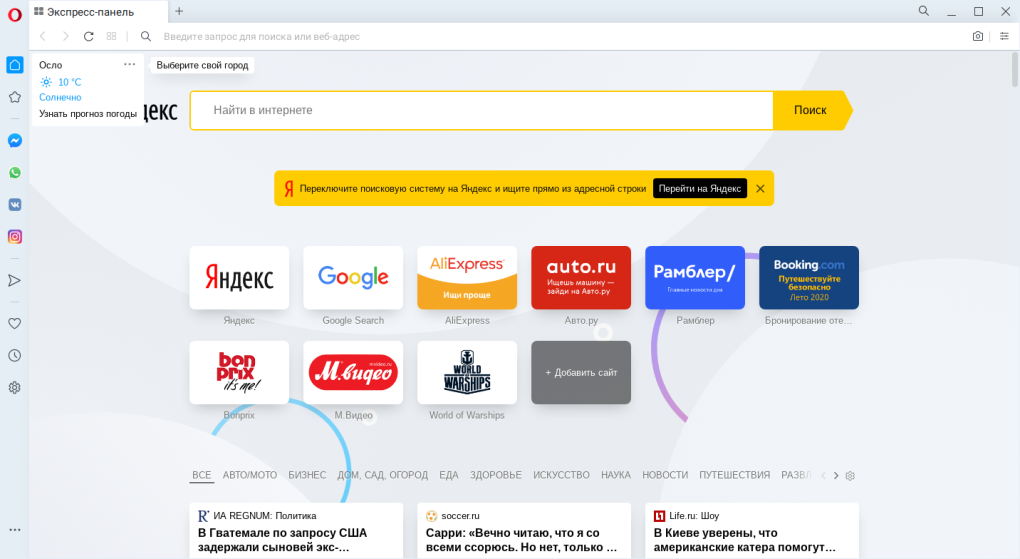Open sidebar setup three-dots at bottom

click(x=14, y=530)
